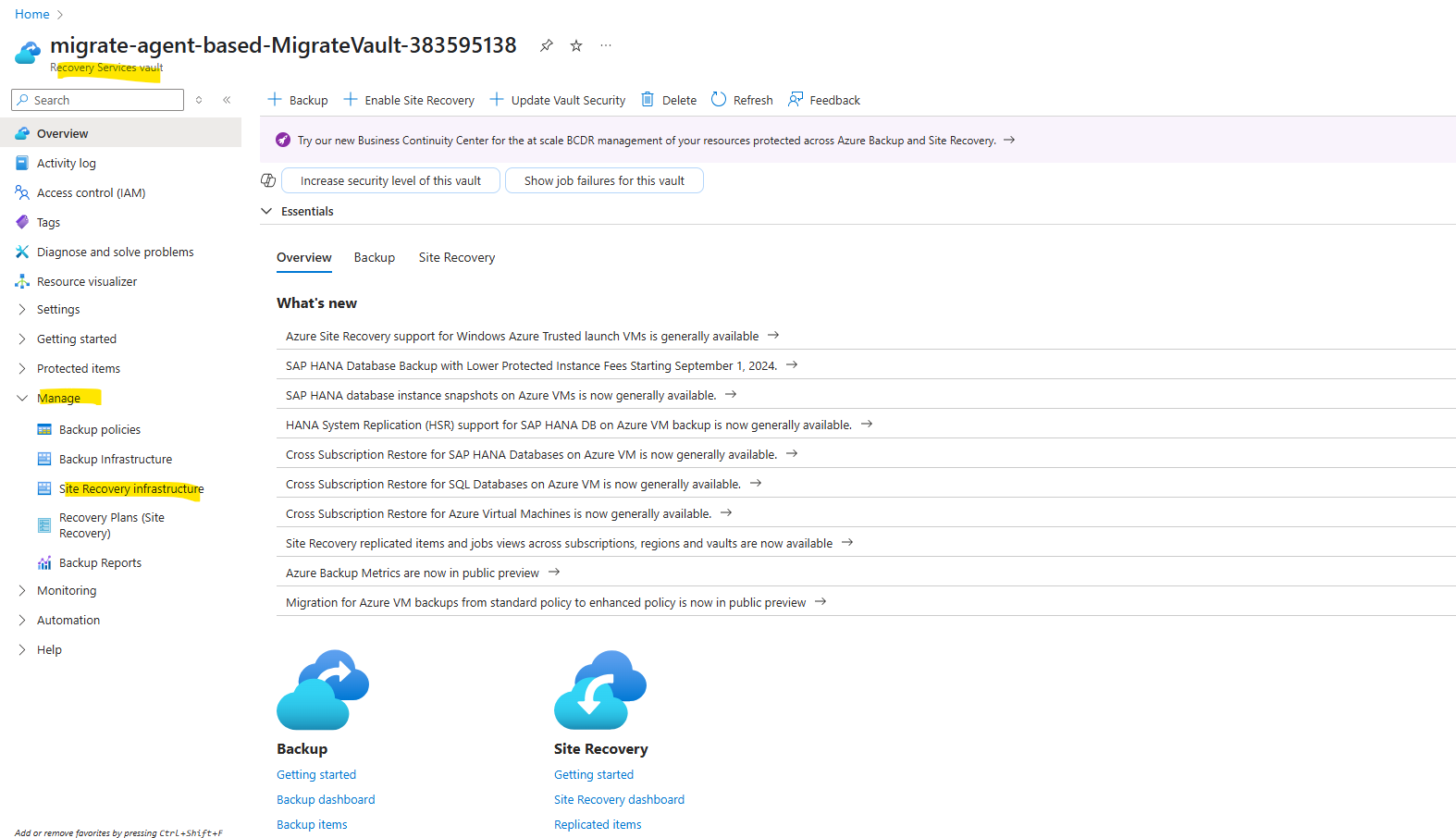
Task: Click the Overview cloud icon in sidebar
Action: pyautogui.click(x=22, y=133)
